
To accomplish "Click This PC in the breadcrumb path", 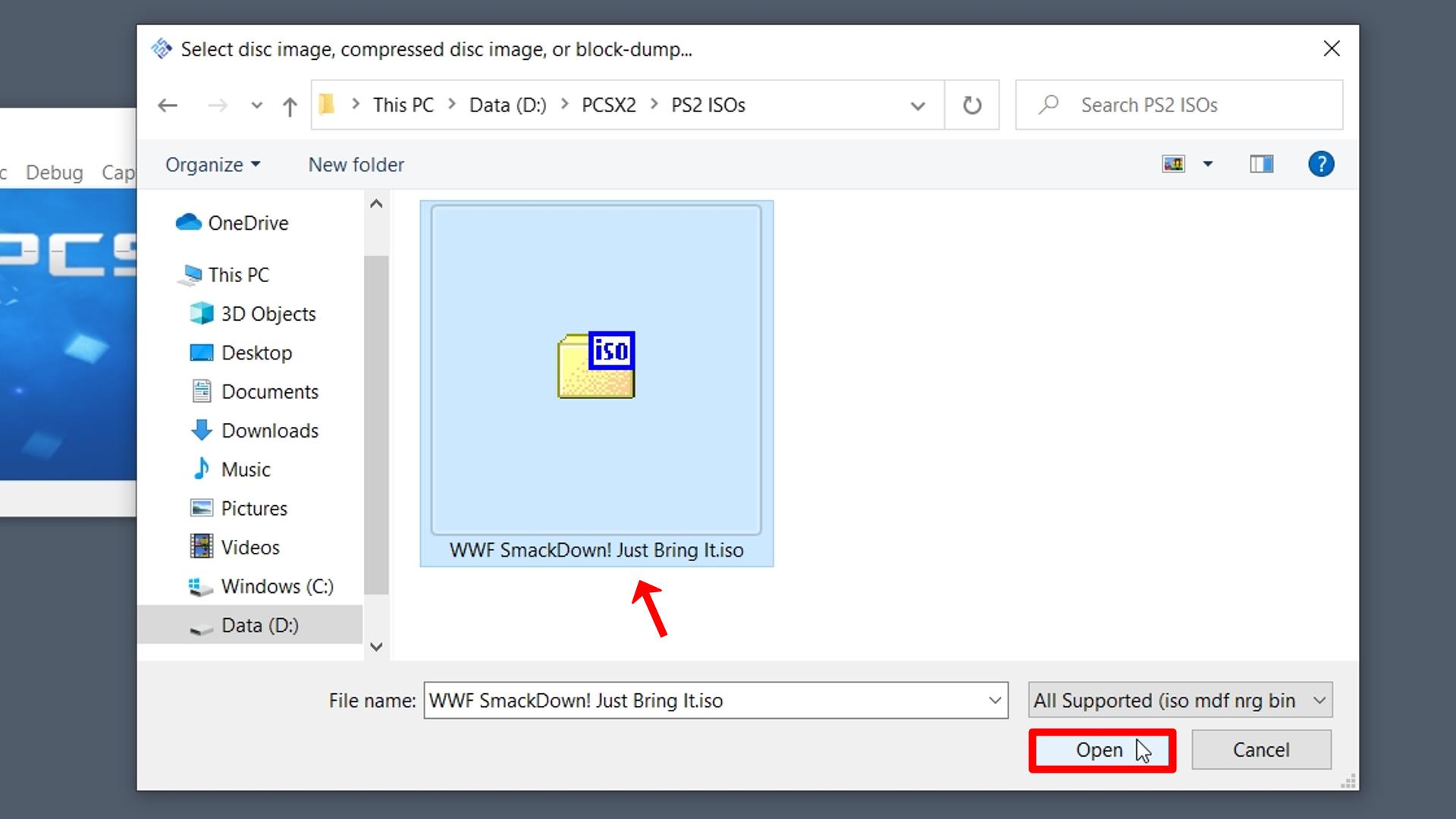I will click(403, 105).
